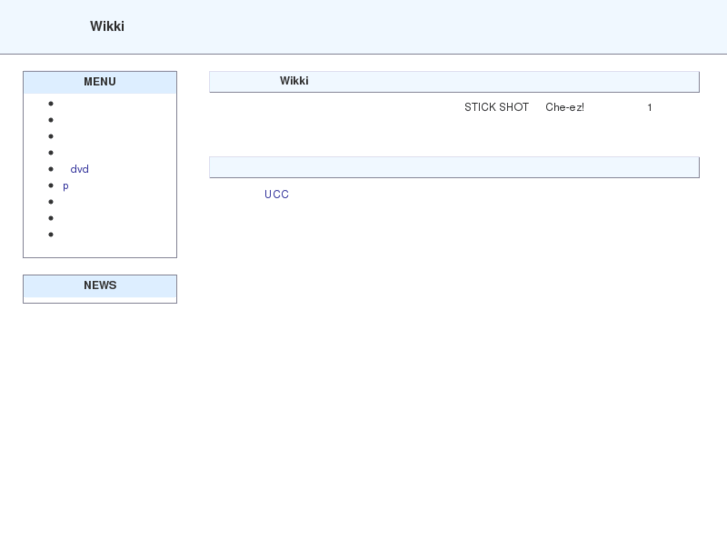Click the Wikki site title in the header
Screen dimensions: 727x545
tap(107, 26)
